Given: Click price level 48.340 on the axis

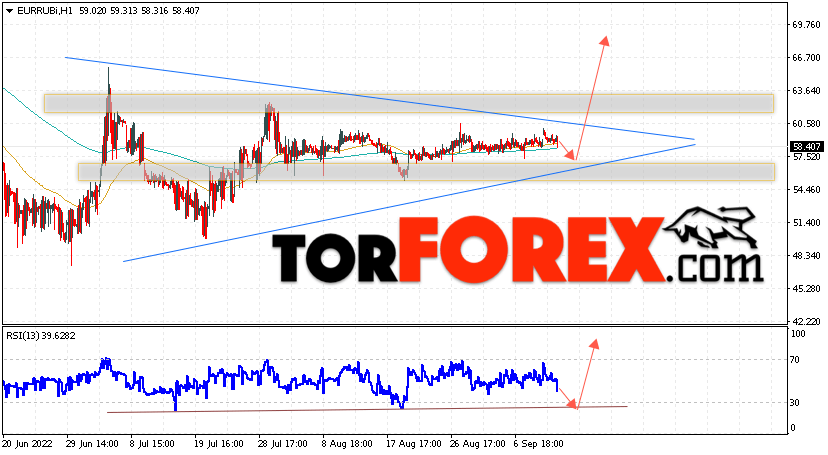Looking at the screenshot, I should (806, 255).
